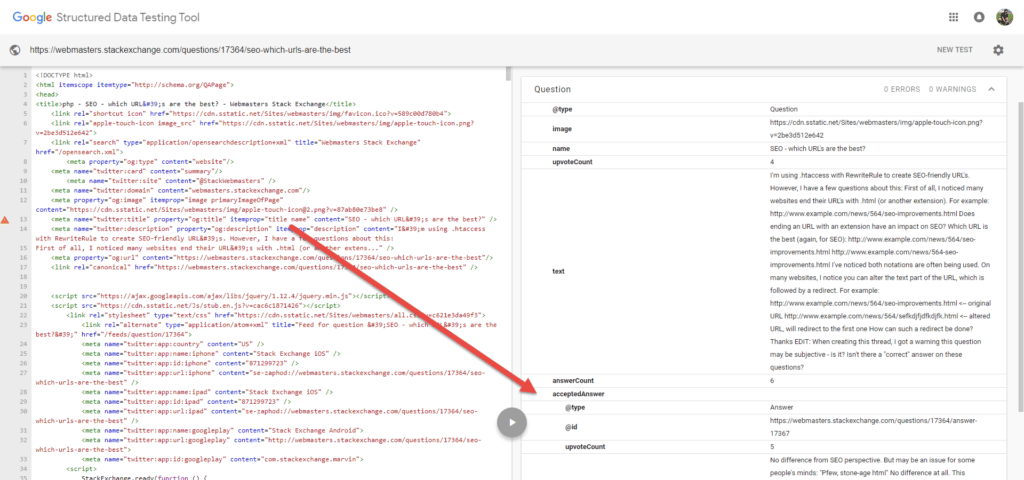1024x480 pixels.
Task: Click the image row label
Action: point(562,129)
